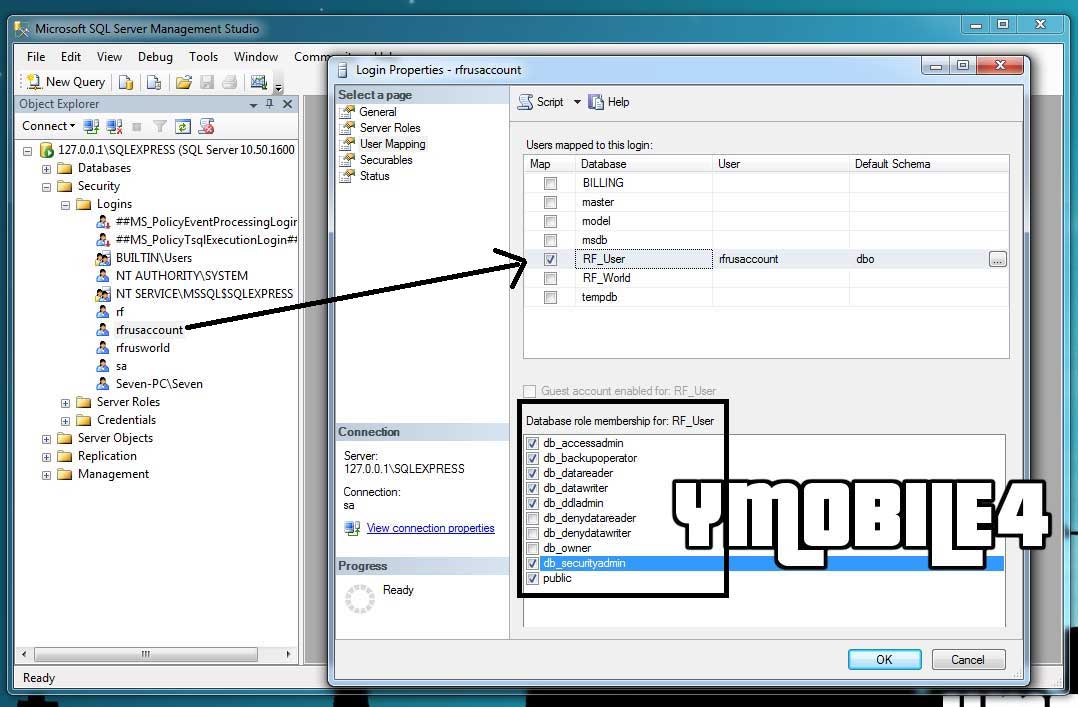Screen dimensions: 1078x707
Task: Open the View menu
Action: (x=109, y=56)
